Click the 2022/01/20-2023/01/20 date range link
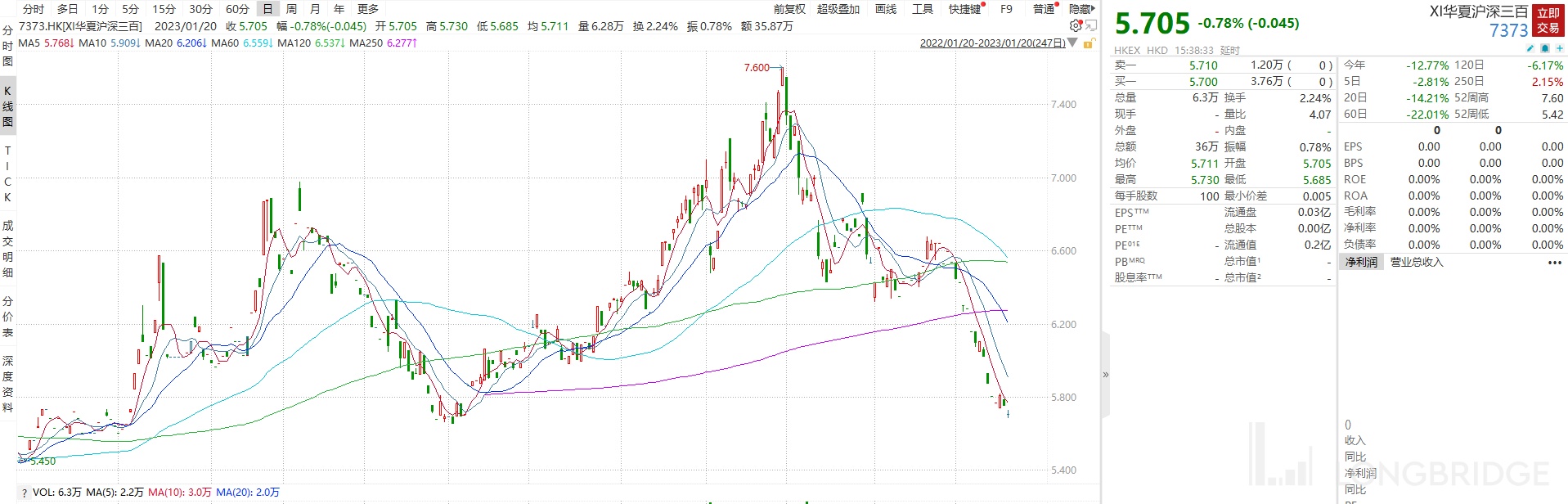Screen dimensions: 1568x504 (992, 43)
